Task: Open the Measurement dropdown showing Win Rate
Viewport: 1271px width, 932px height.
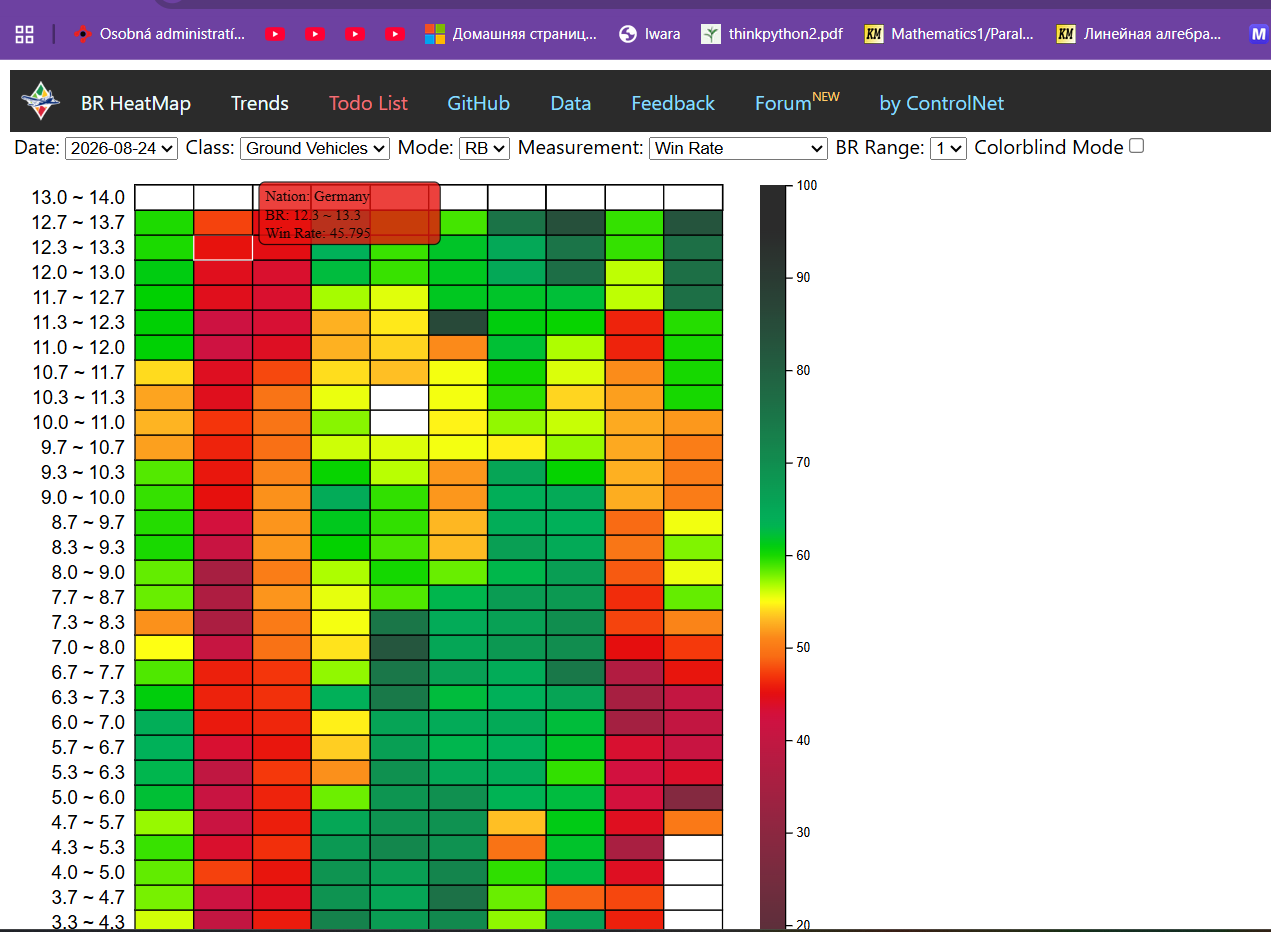Action: coord(738,148)
